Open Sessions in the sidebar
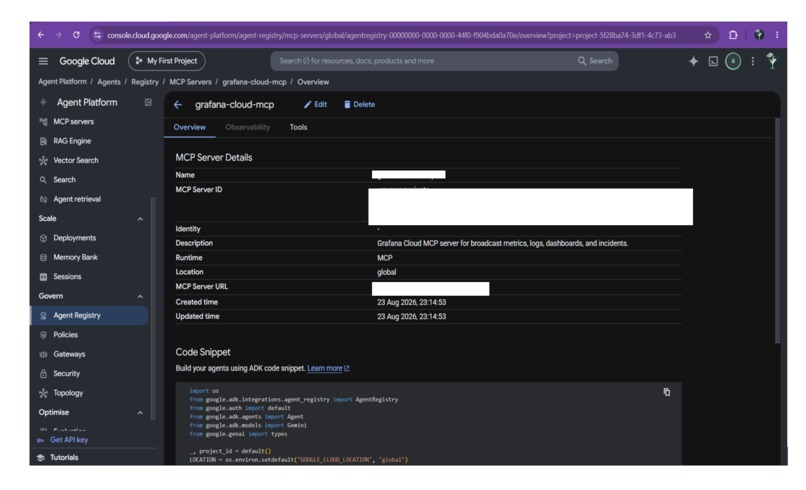Screen dimensions: 806x490 [x=67, y=277]
